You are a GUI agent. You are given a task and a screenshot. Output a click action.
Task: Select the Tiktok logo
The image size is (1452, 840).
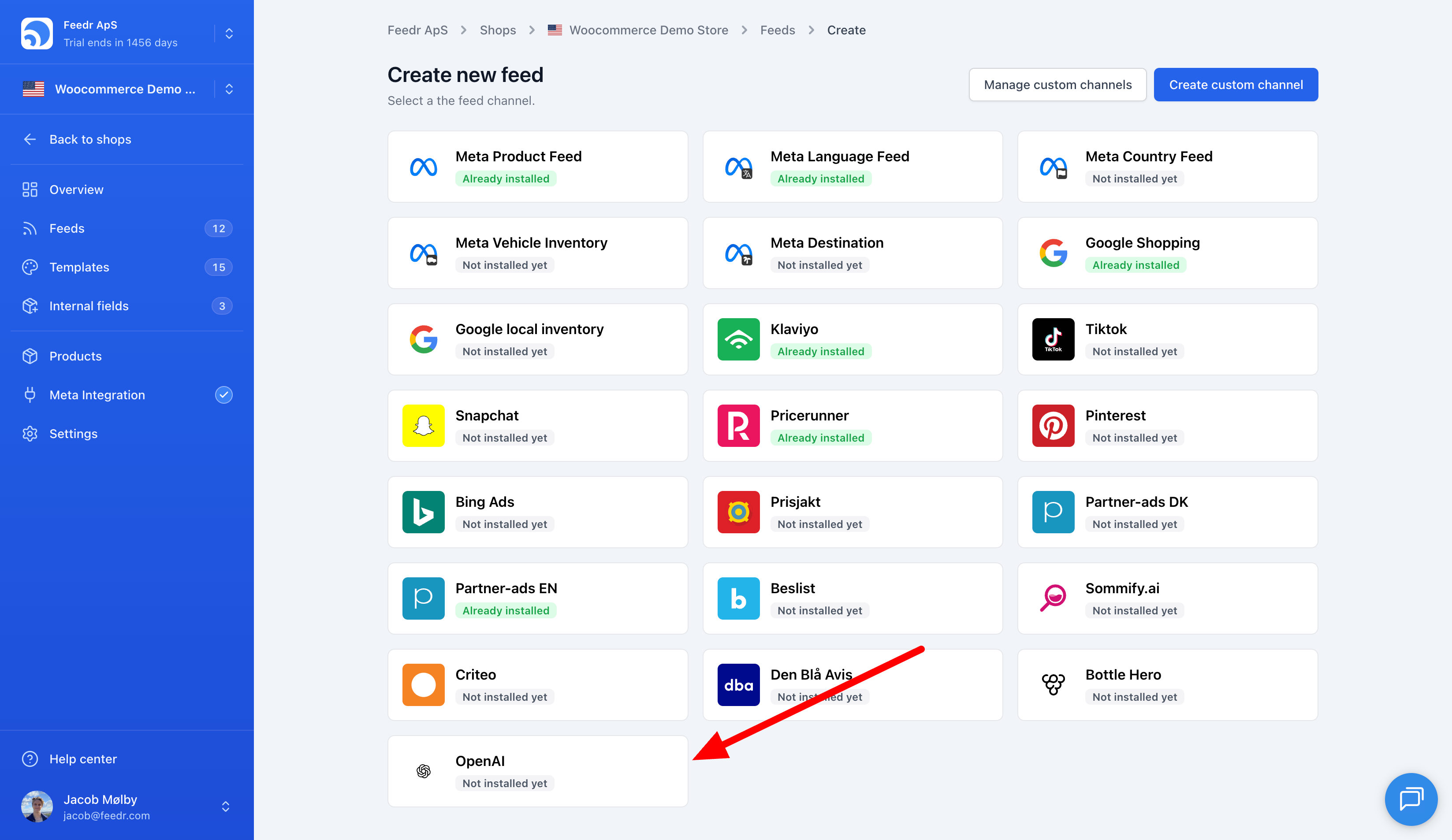pyautogui.click(x=1053, y=339)
